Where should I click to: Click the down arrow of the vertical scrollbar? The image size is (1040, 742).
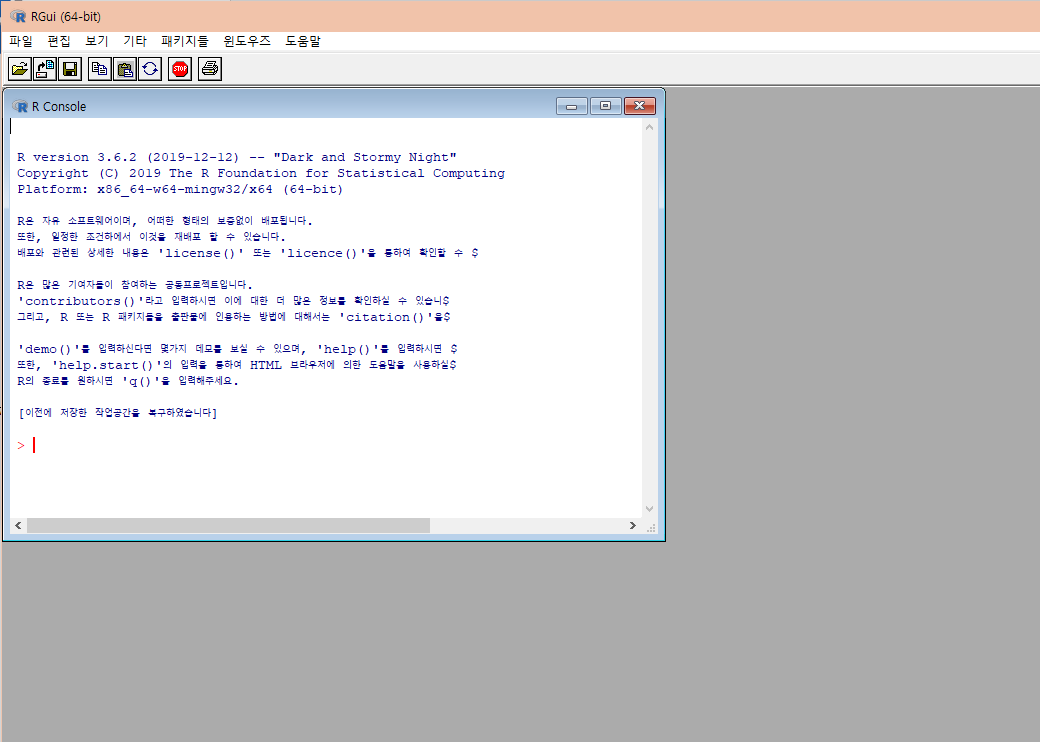[x=649, y=508]
